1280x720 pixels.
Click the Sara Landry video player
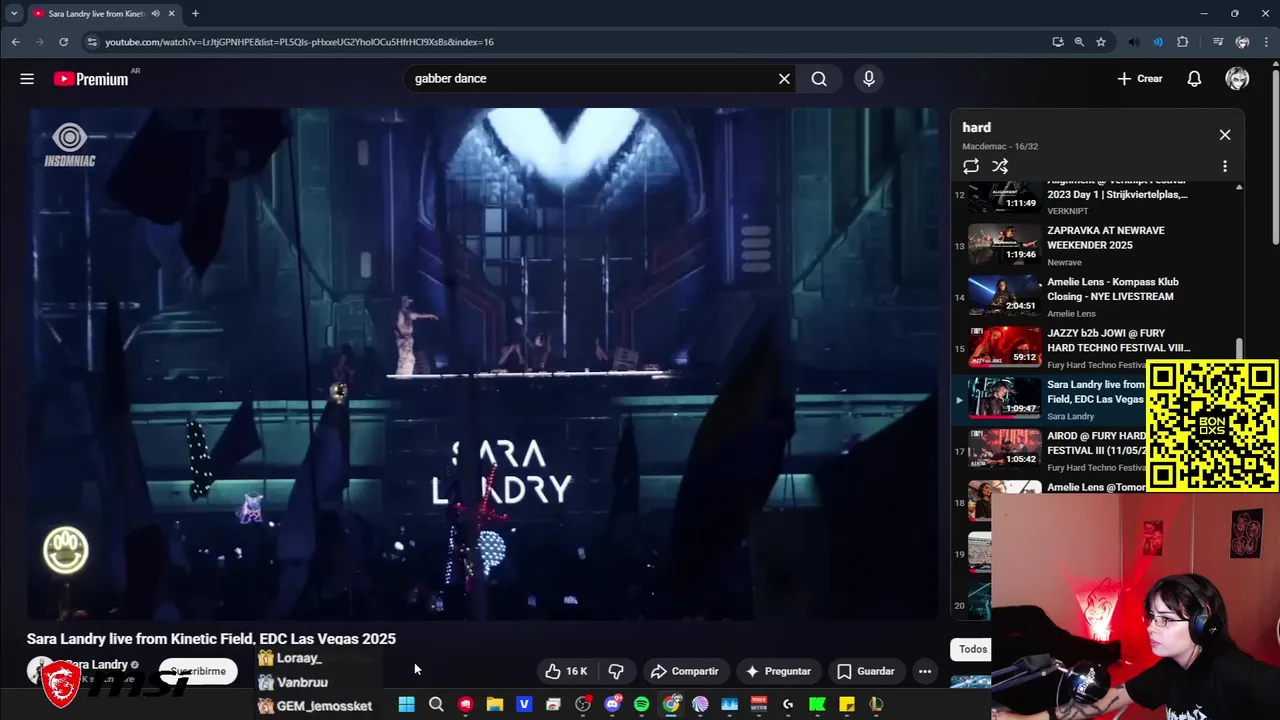pos(483,364)
